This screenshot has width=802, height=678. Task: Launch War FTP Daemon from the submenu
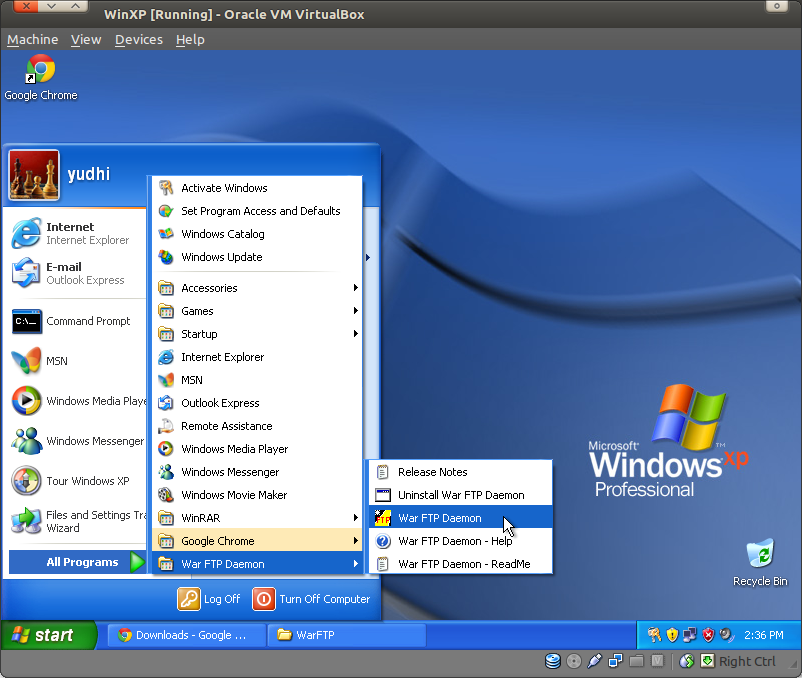pos(460,518)
